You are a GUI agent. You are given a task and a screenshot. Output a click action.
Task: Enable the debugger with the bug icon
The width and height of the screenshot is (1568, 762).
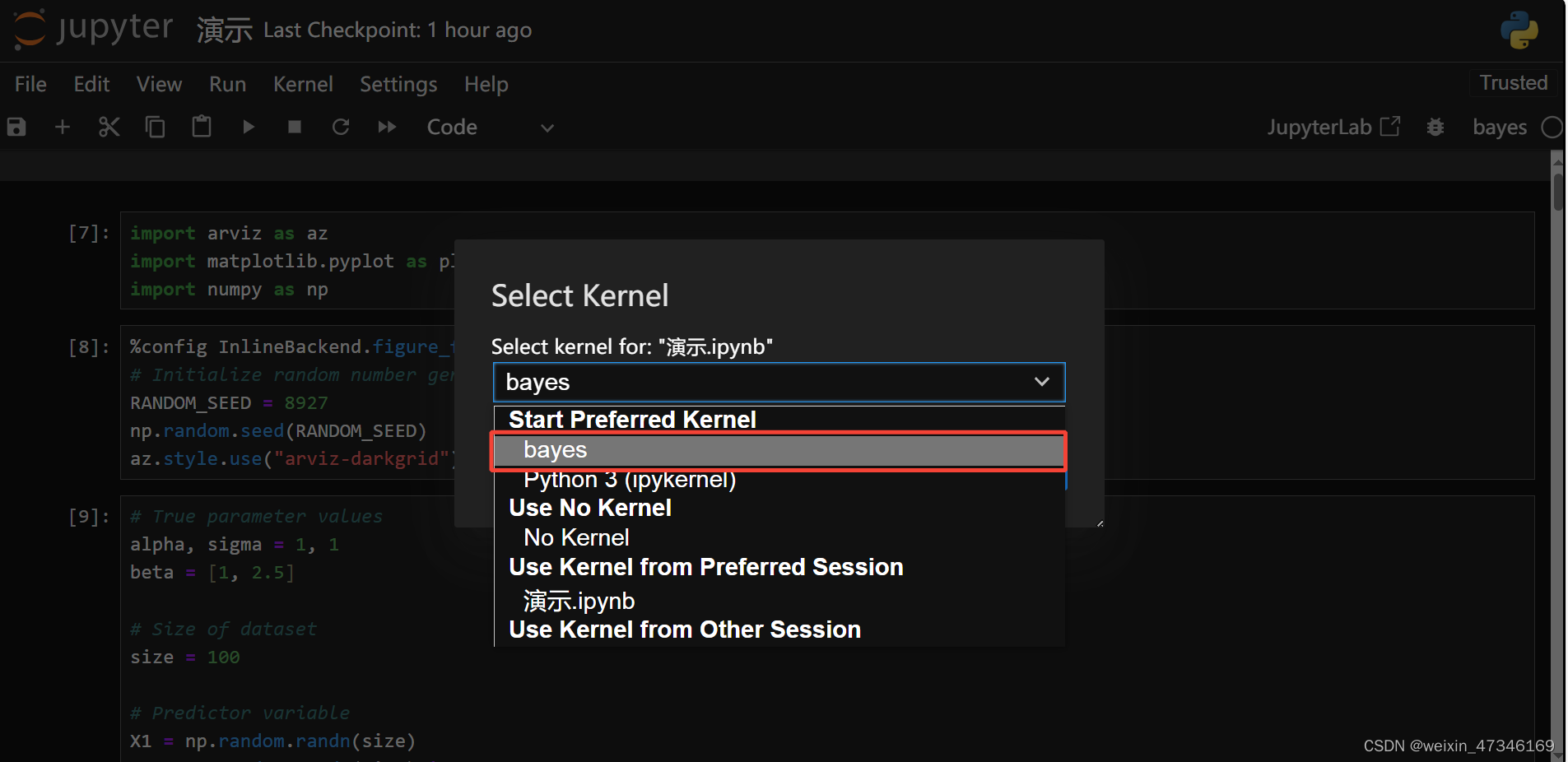[1435, 127]
